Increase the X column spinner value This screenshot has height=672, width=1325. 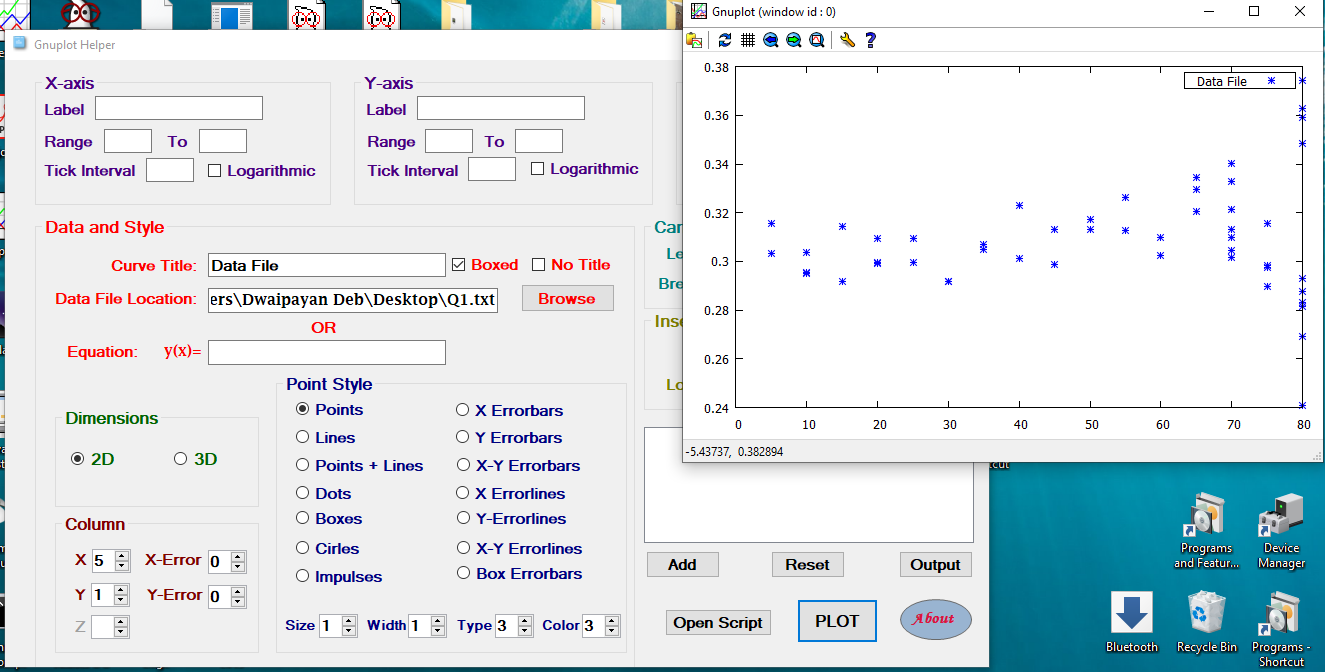pyautogui.click(x=122, y=556)
